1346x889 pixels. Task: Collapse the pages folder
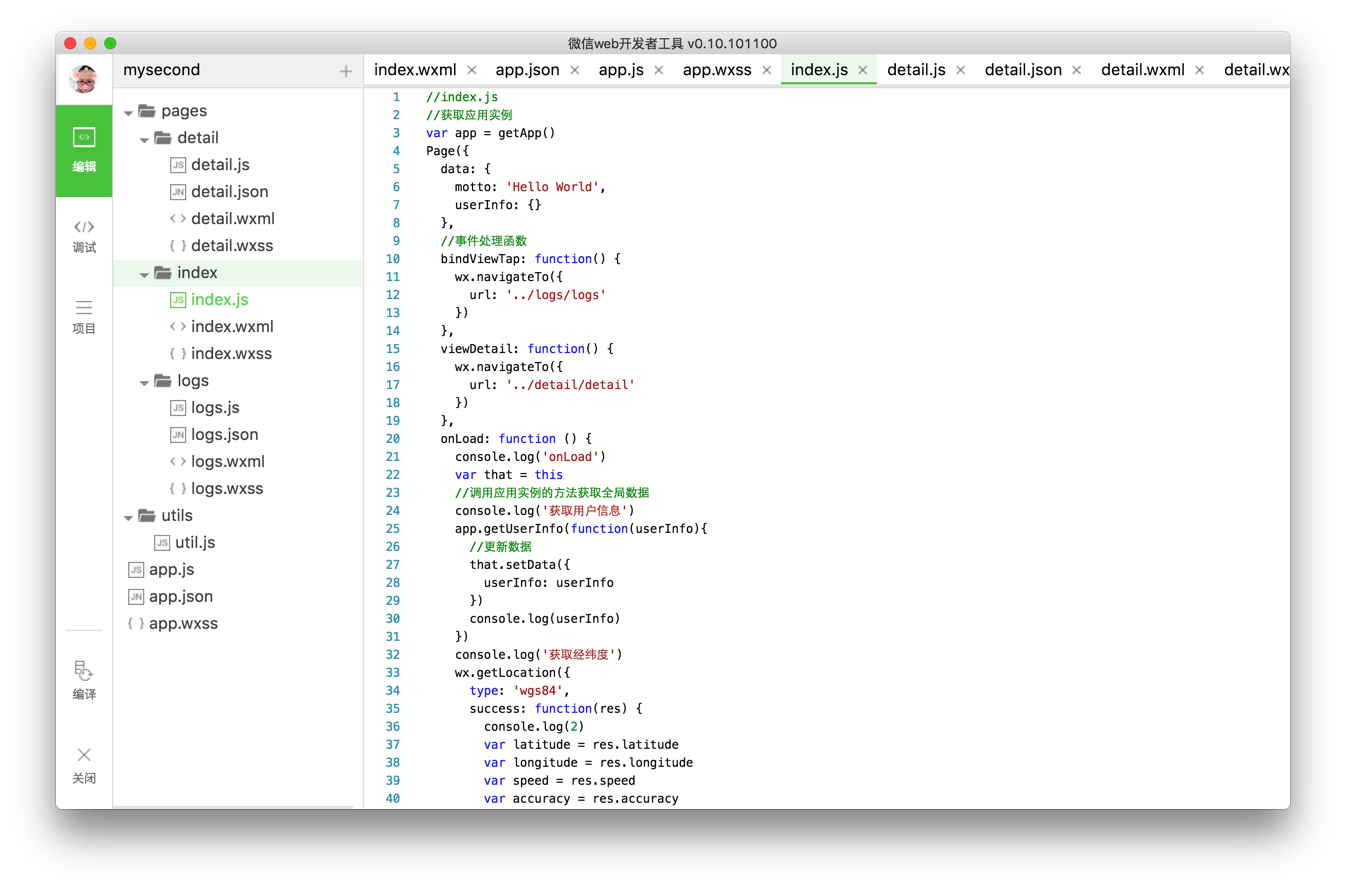click(x=128, y=112)
